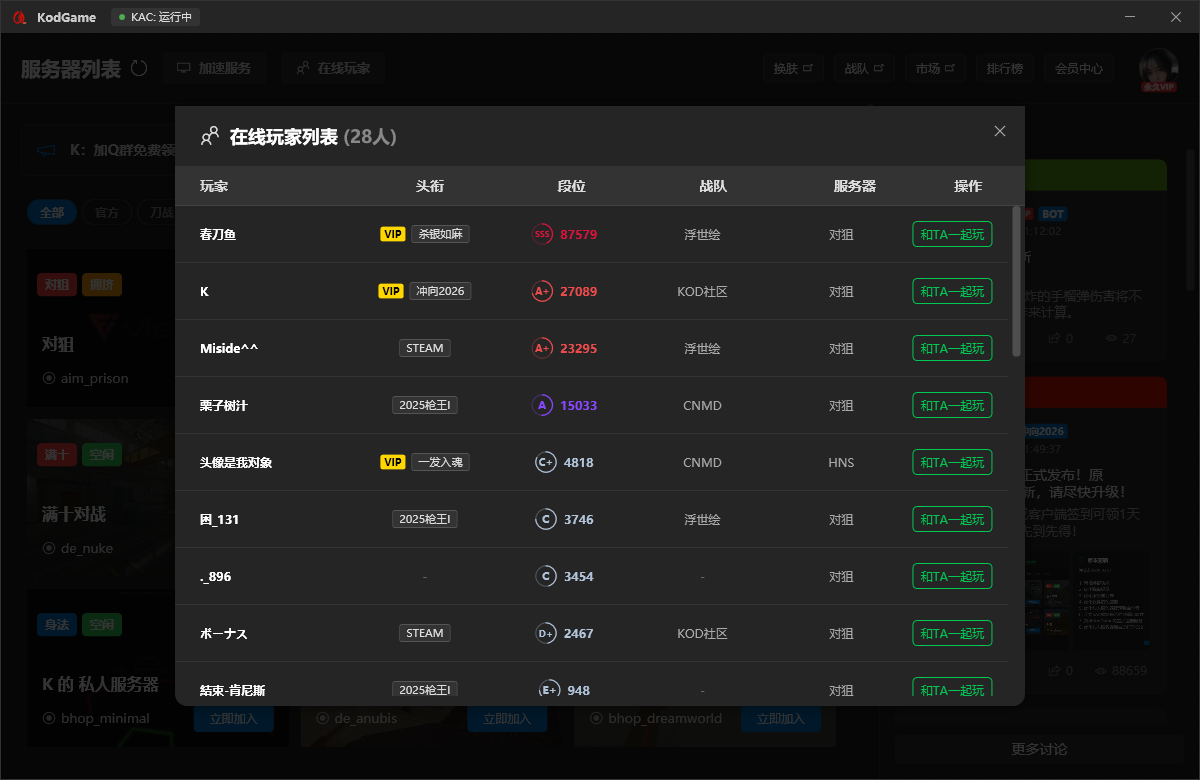Click the KodGame logo in the title bar
This screenshot has width=1200, height=780.
(18, 17)
